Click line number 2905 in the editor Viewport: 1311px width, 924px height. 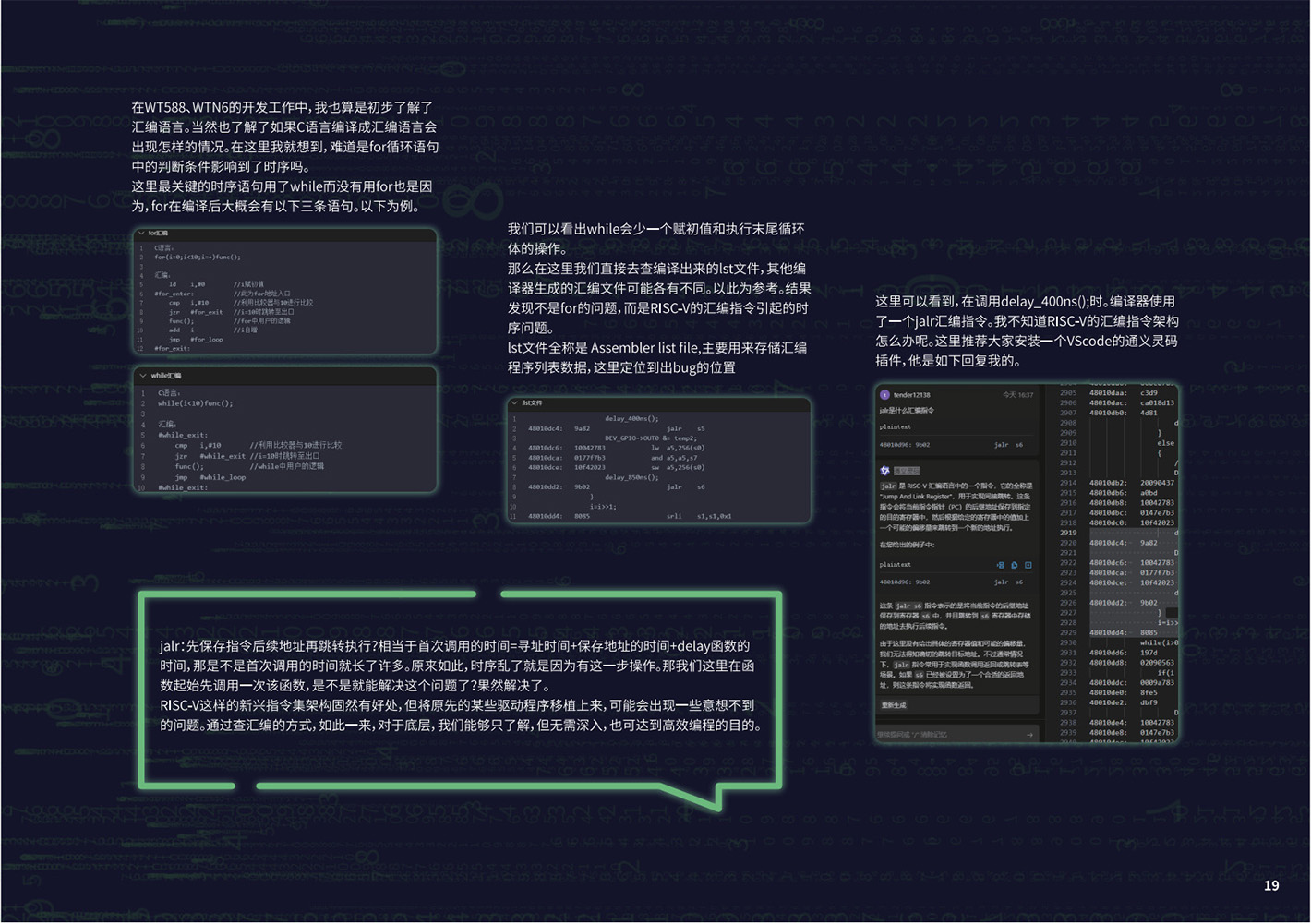(x=1068, y=393)
